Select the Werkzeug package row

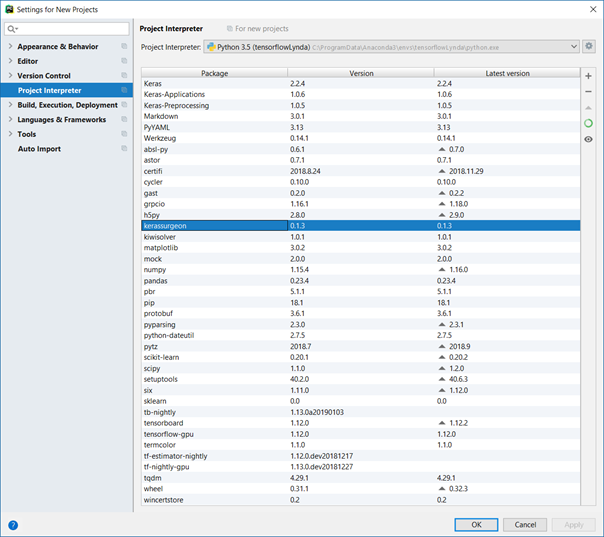tap(361, 138)
